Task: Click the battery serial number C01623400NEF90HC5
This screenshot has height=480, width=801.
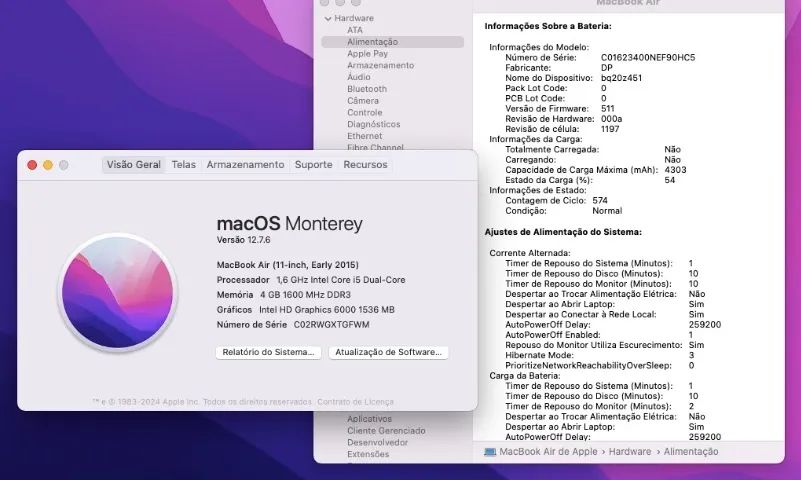Action: [x=648, y=58]
